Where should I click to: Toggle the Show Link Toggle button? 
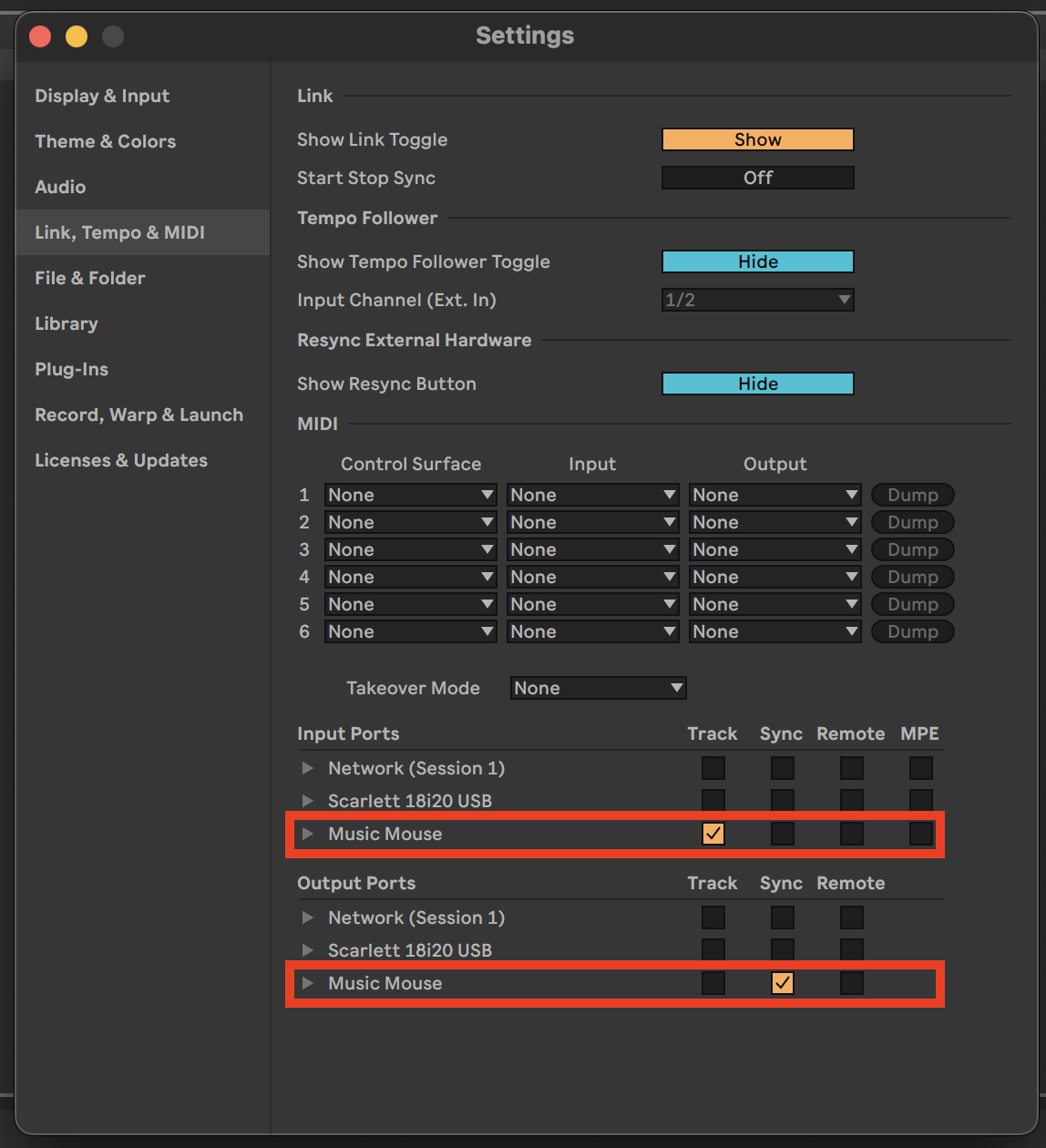757,139
